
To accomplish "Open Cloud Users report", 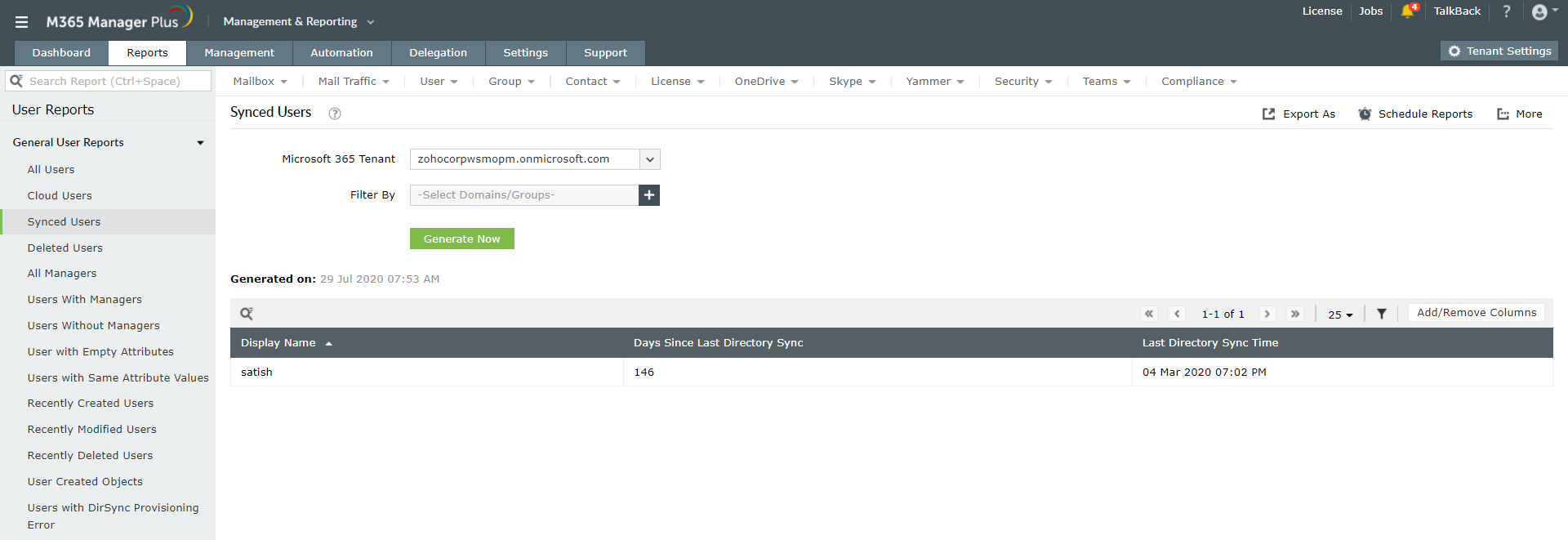I will (x=60, y=196).
